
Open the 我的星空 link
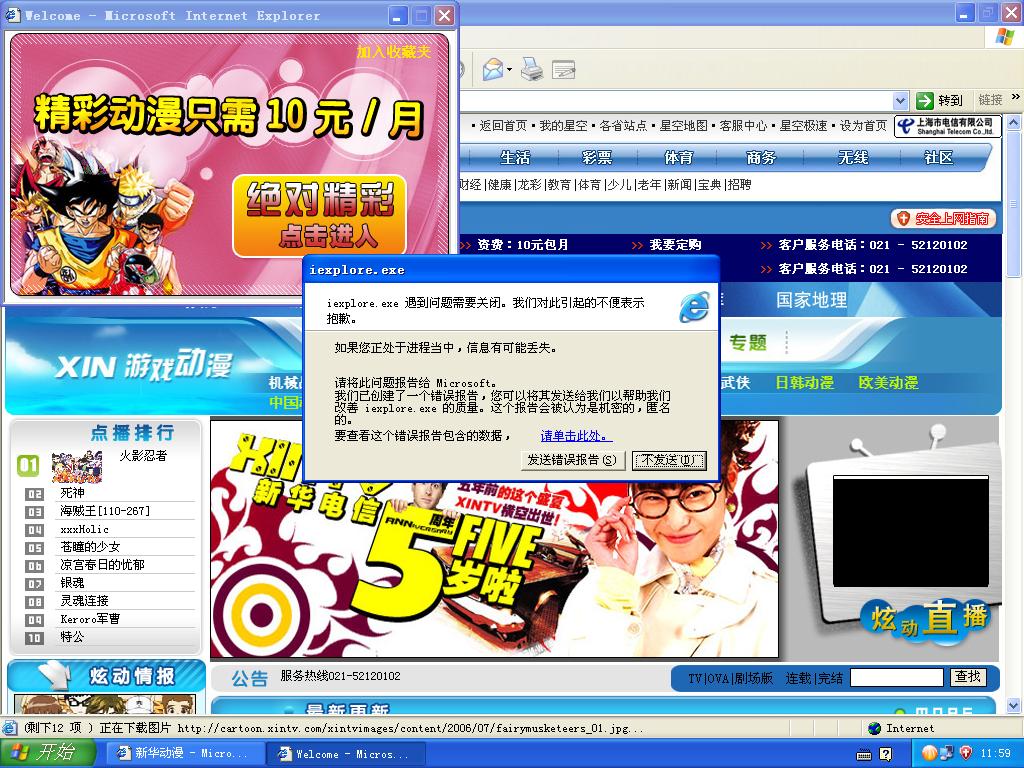tap(563, 125)
